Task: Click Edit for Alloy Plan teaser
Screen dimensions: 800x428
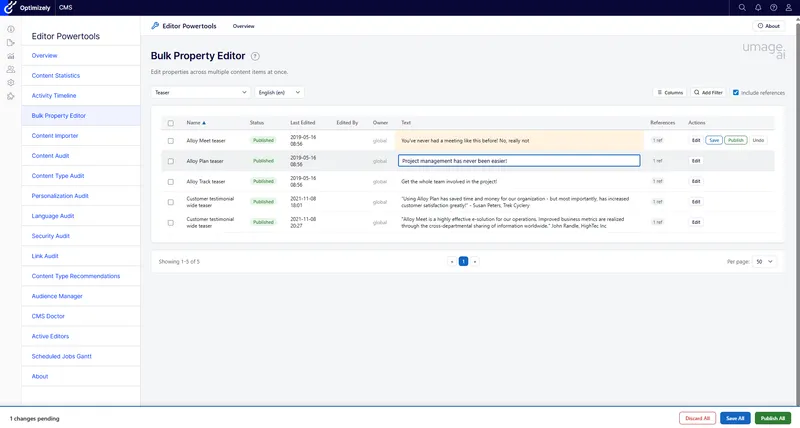Action: (696, 161)
